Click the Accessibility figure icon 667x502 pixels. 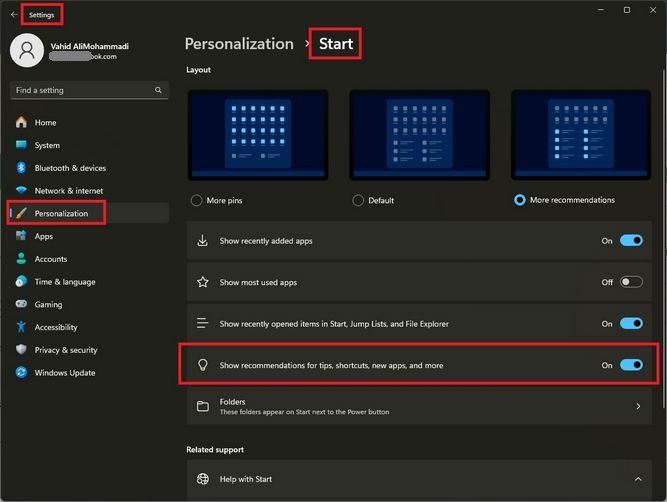21,327
